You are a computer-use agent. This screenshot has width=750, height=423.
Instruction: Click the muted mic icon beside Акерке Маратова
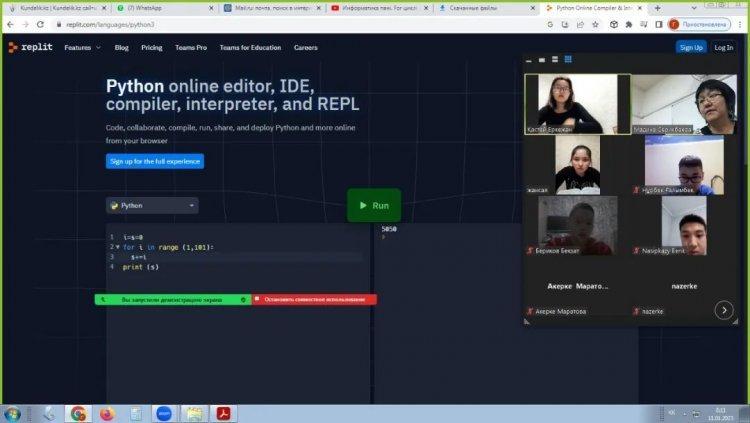coord(529,311)
